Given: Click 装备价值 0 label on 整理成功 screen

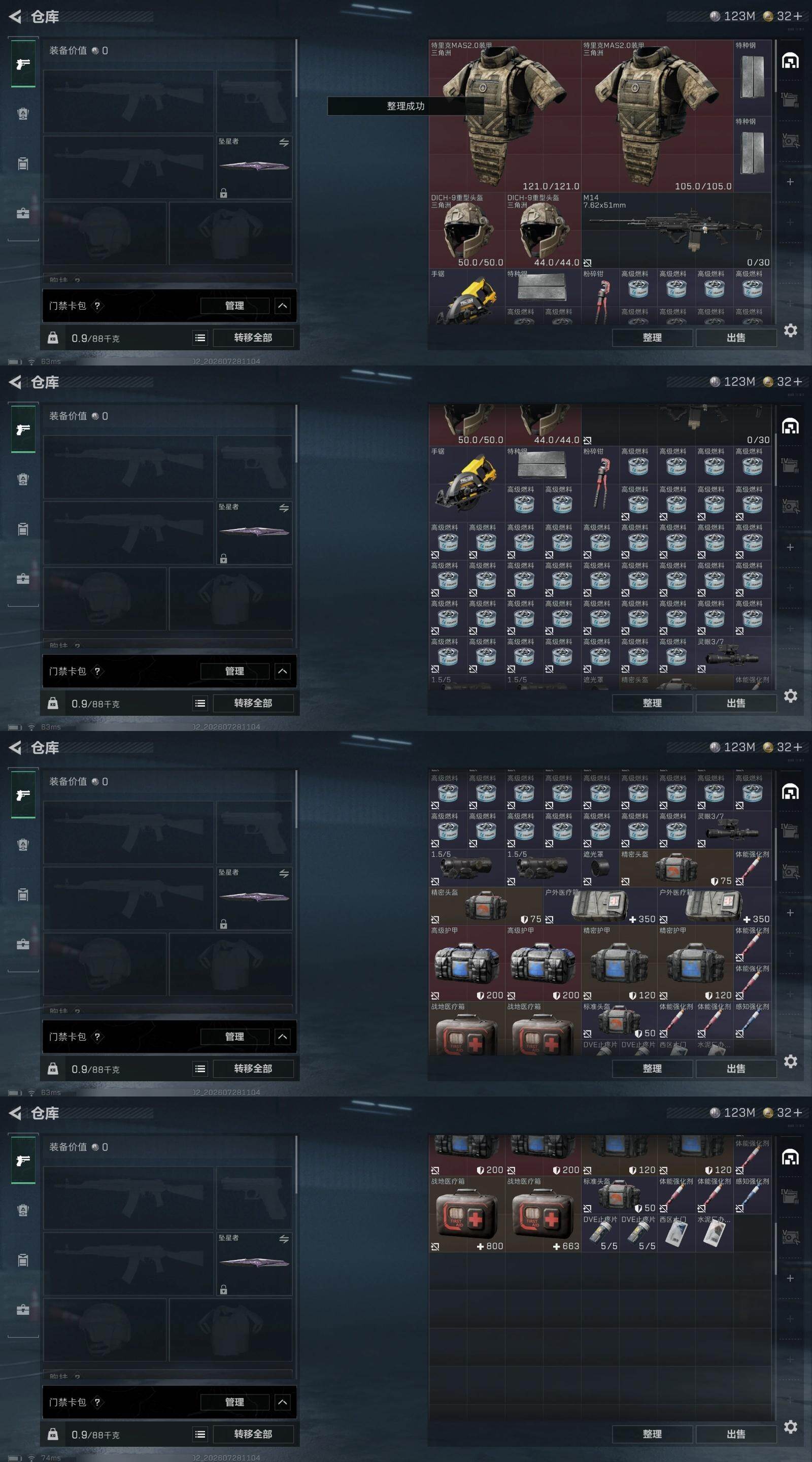Looking at the screenshot, I should (x=78, y=51).
